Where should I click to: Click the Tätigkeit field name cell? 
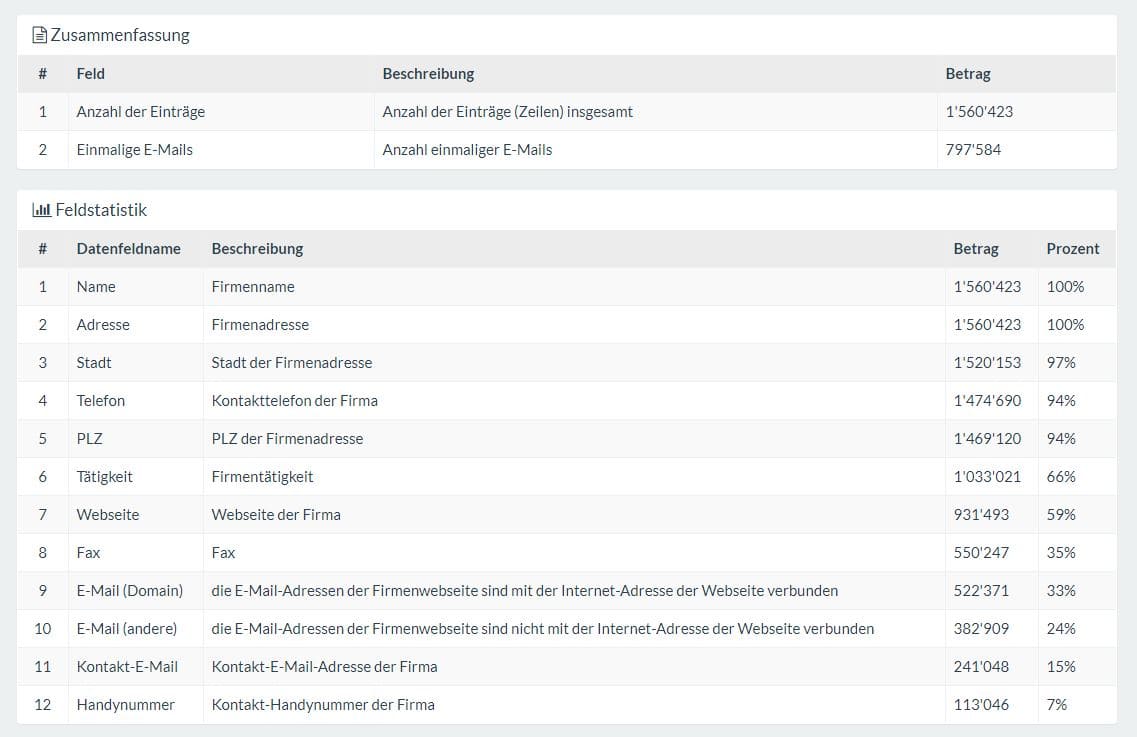click(104, 477)
